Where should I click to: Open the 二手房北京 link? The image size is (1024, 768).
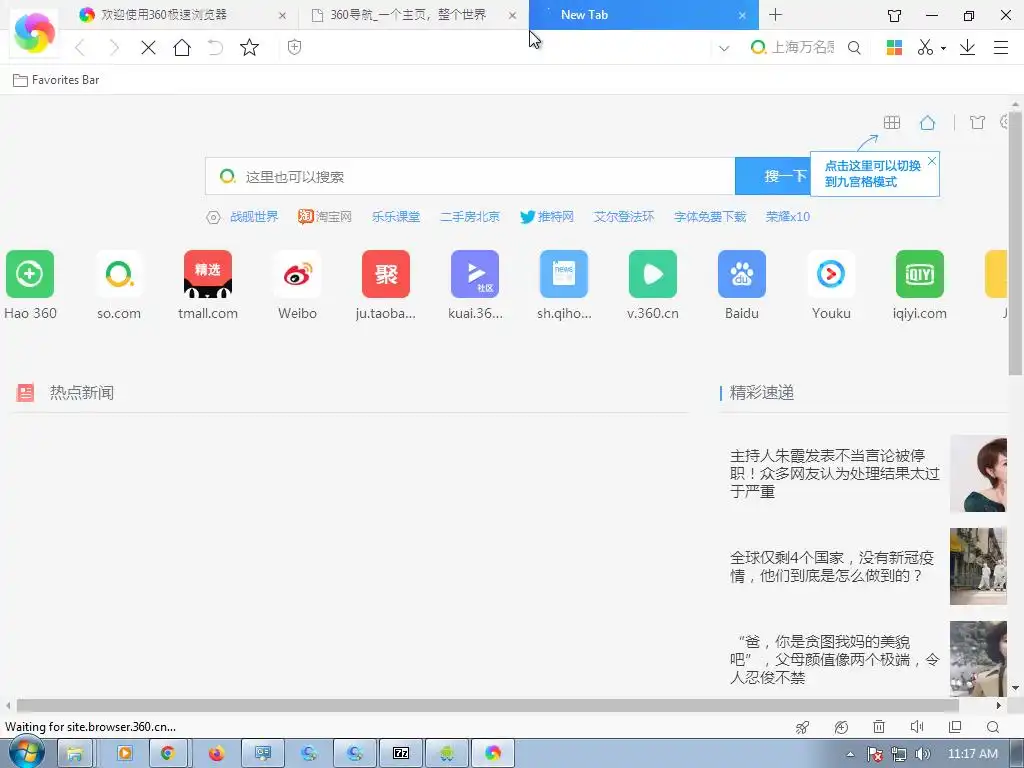470,217
